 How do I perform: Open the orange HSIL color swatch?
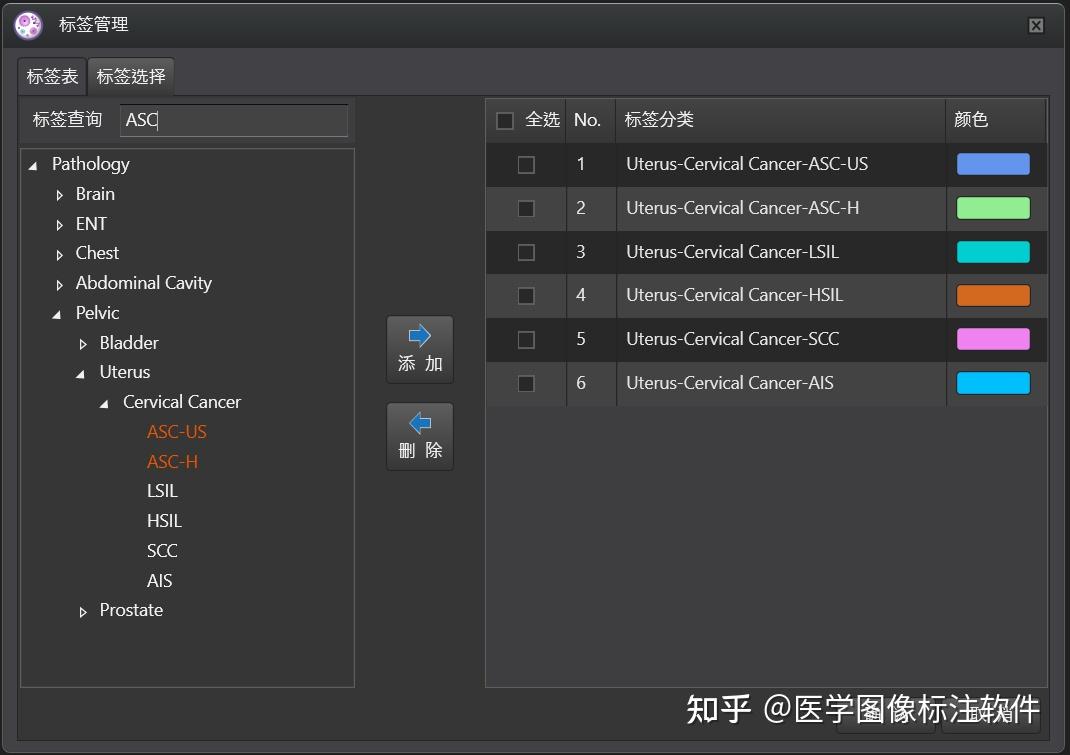click(992, 296)
